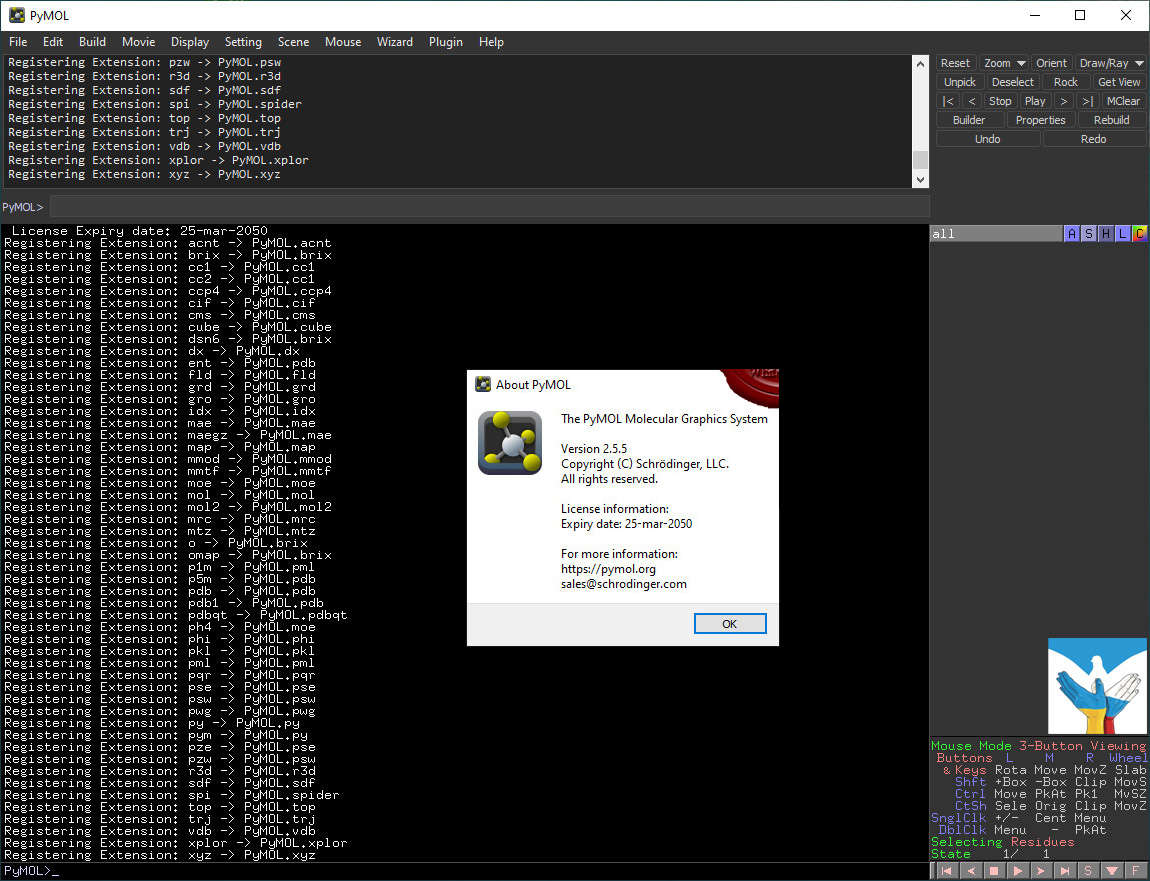Image resolution: width=1150 pixels, height=881 pixels.
Task: Click the small icon in the About PyMOL title
Action: click(483, 384)
